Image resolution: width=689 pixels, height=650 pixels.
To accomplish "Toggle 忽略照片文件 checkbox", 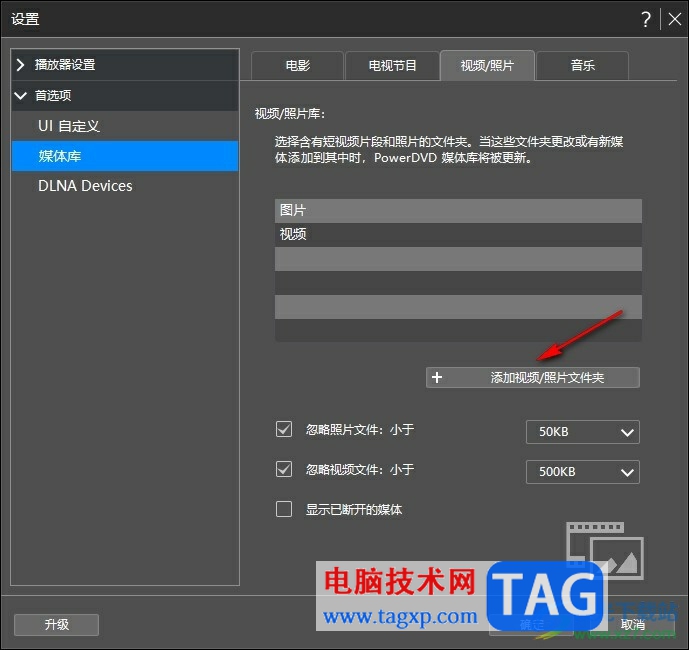I will point(284,429).
